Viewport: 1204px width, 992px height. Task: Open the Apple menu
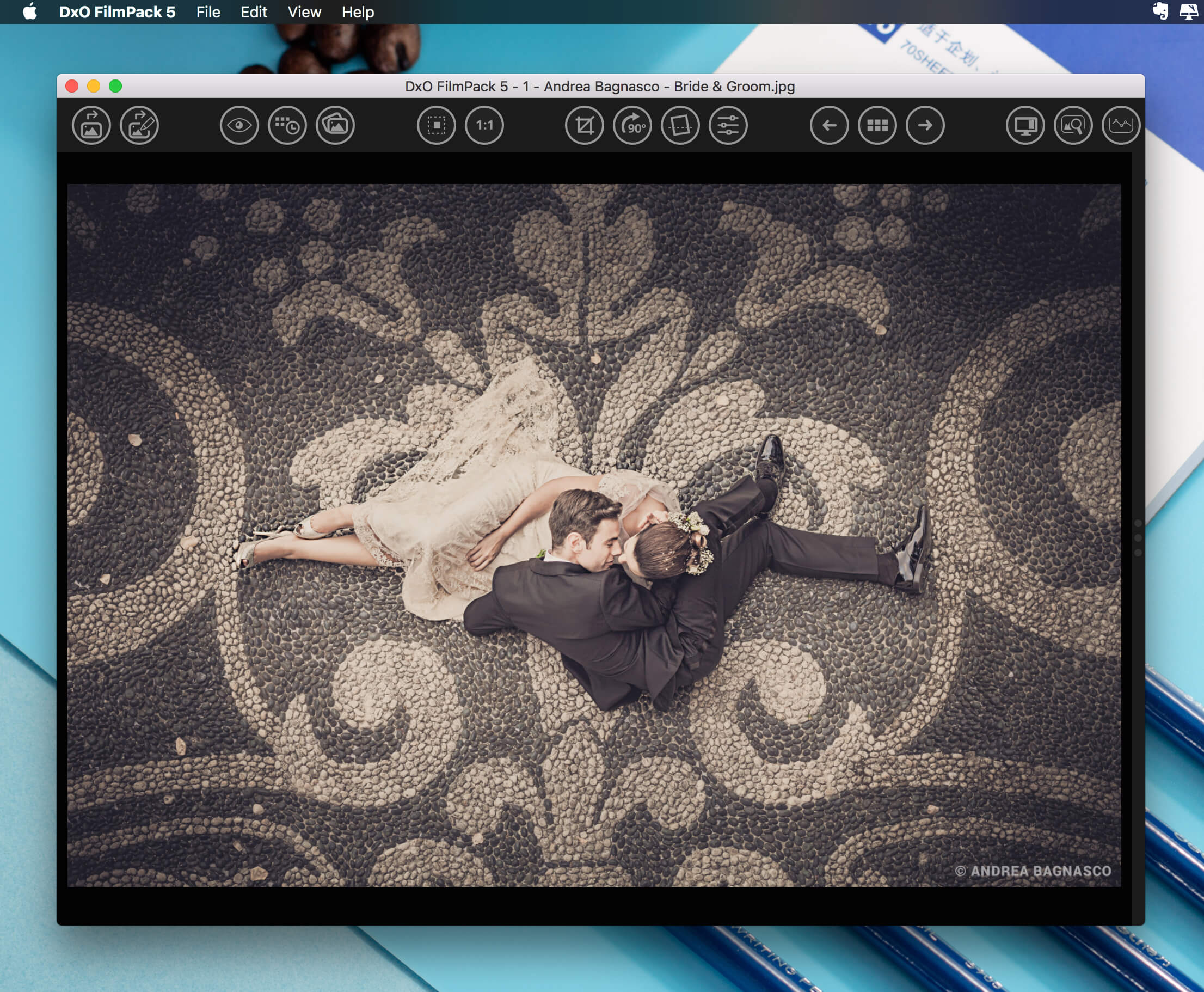tap(30, 11)
